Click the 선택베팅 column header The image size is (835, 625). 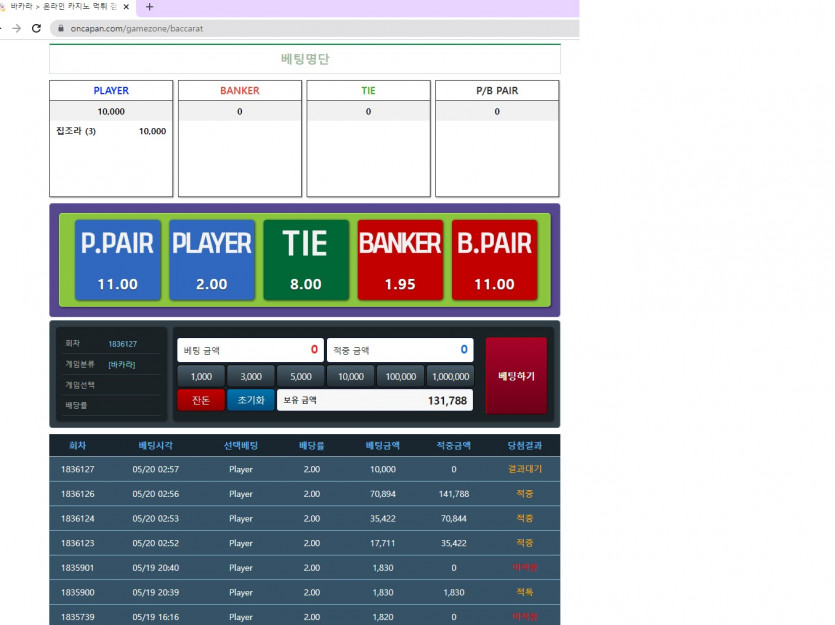click(241, 446)
